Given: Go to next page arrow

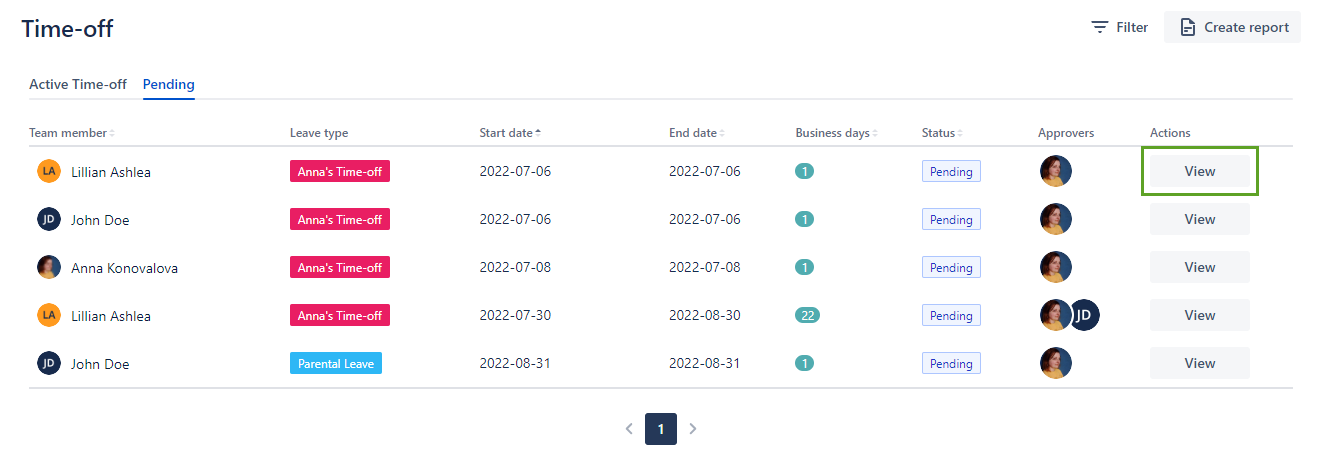Looking at the screenshot, I should (693, 429).
